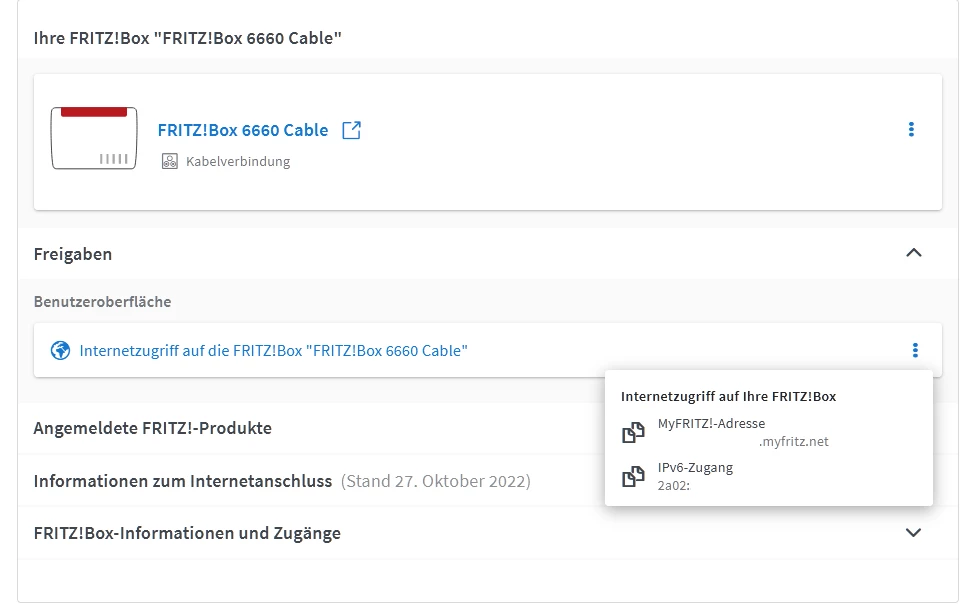
Task: Expand FRITZ!Box-Informationen und Zugänge via the chevron
Action: coord(913,533)
